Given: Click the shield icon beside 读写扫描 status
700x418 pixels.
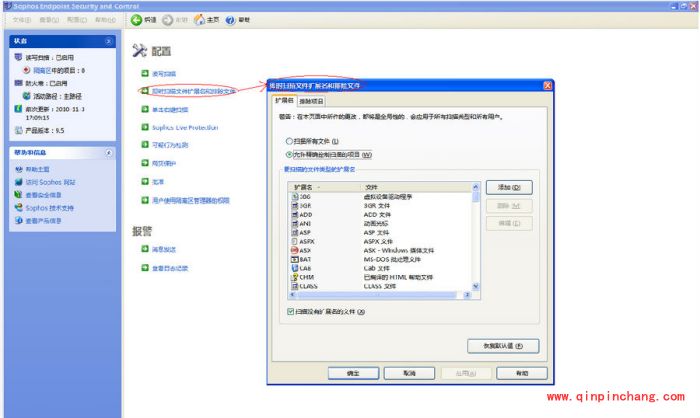Looking at the screenshot, I should [18, 57].
